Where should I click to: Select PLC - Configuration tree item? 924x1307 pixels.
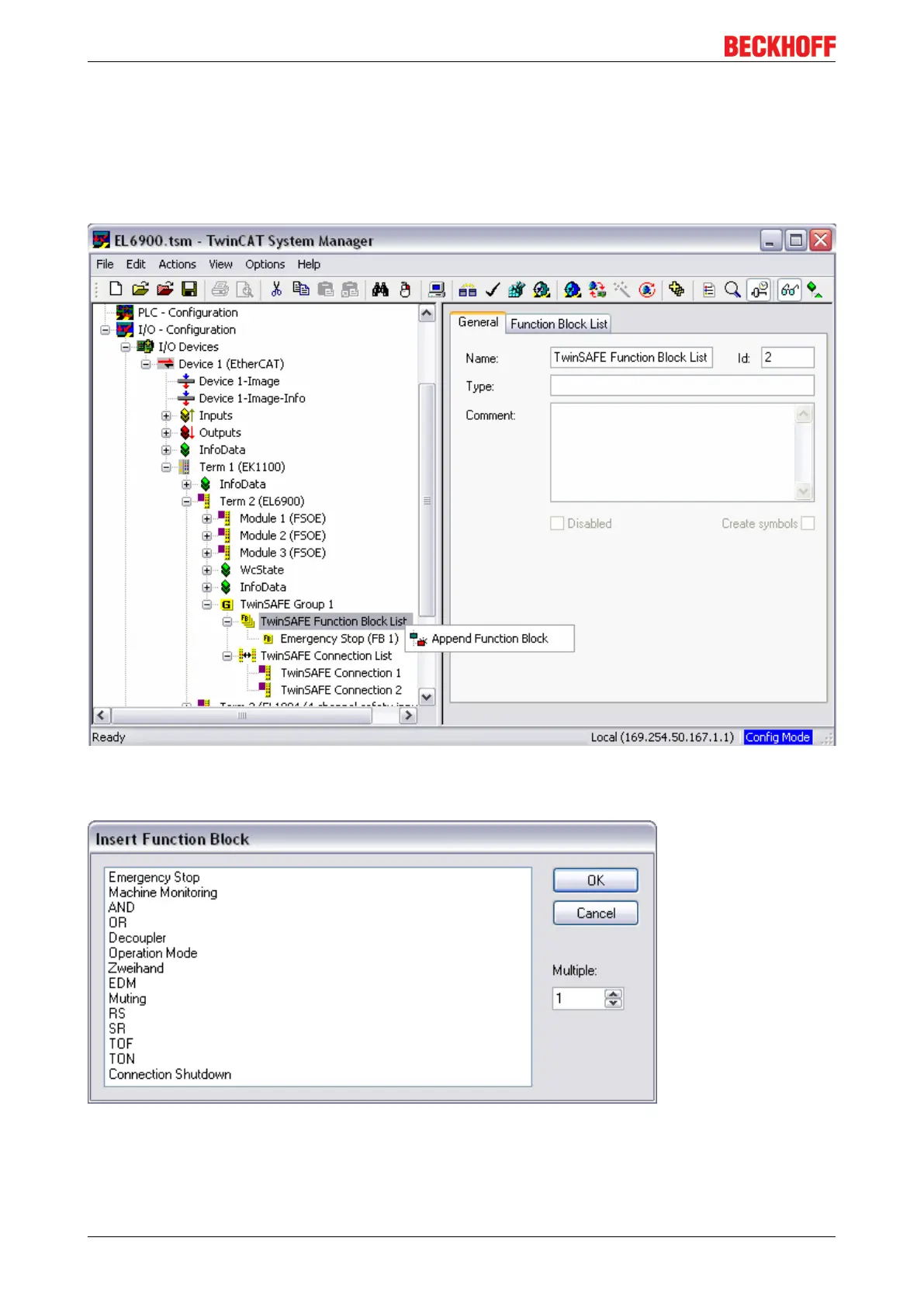tap(188, 312)
